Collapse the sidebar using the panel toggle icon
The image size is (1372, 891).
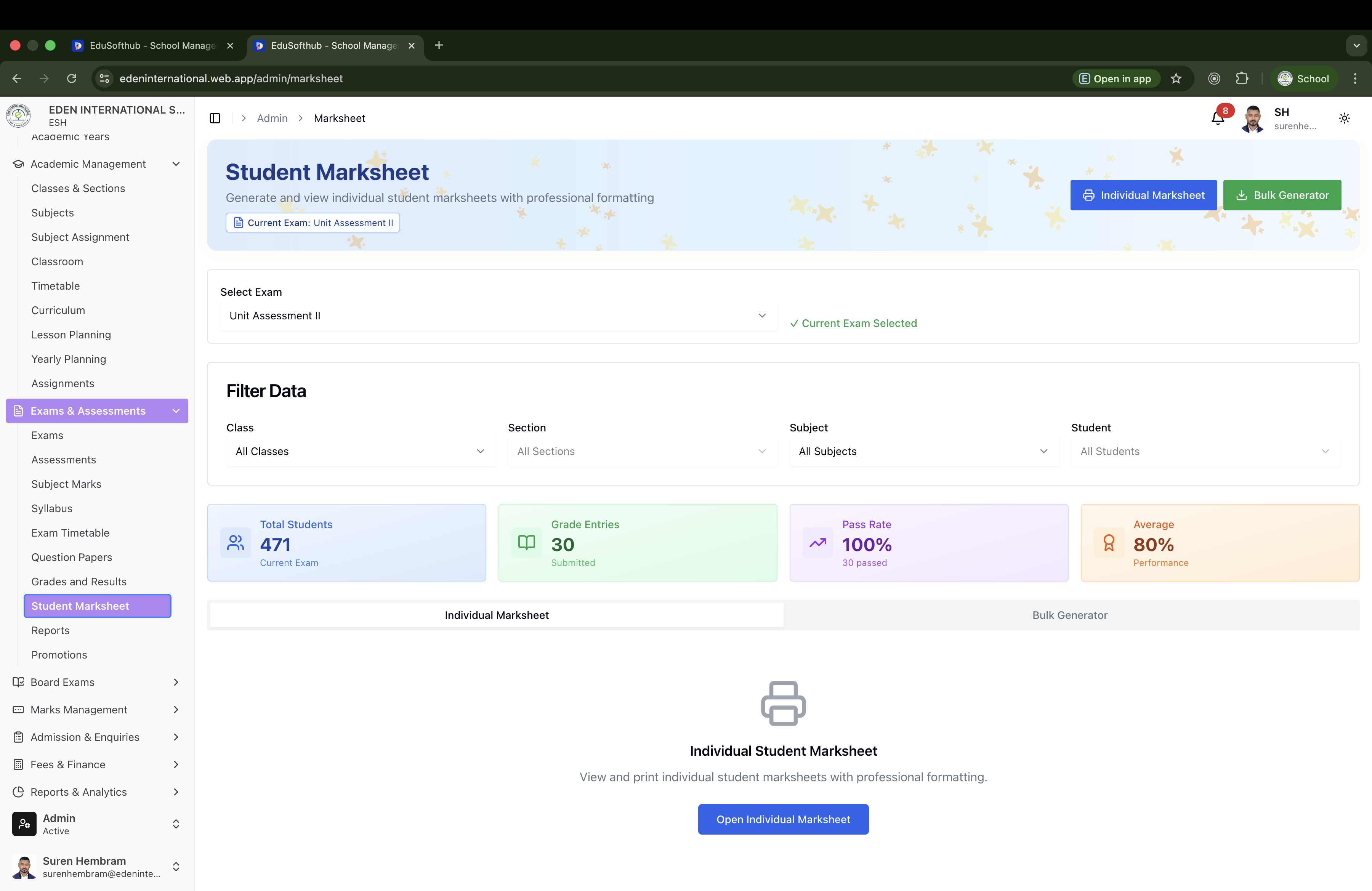pyautogui.click(x=215, y=118)
